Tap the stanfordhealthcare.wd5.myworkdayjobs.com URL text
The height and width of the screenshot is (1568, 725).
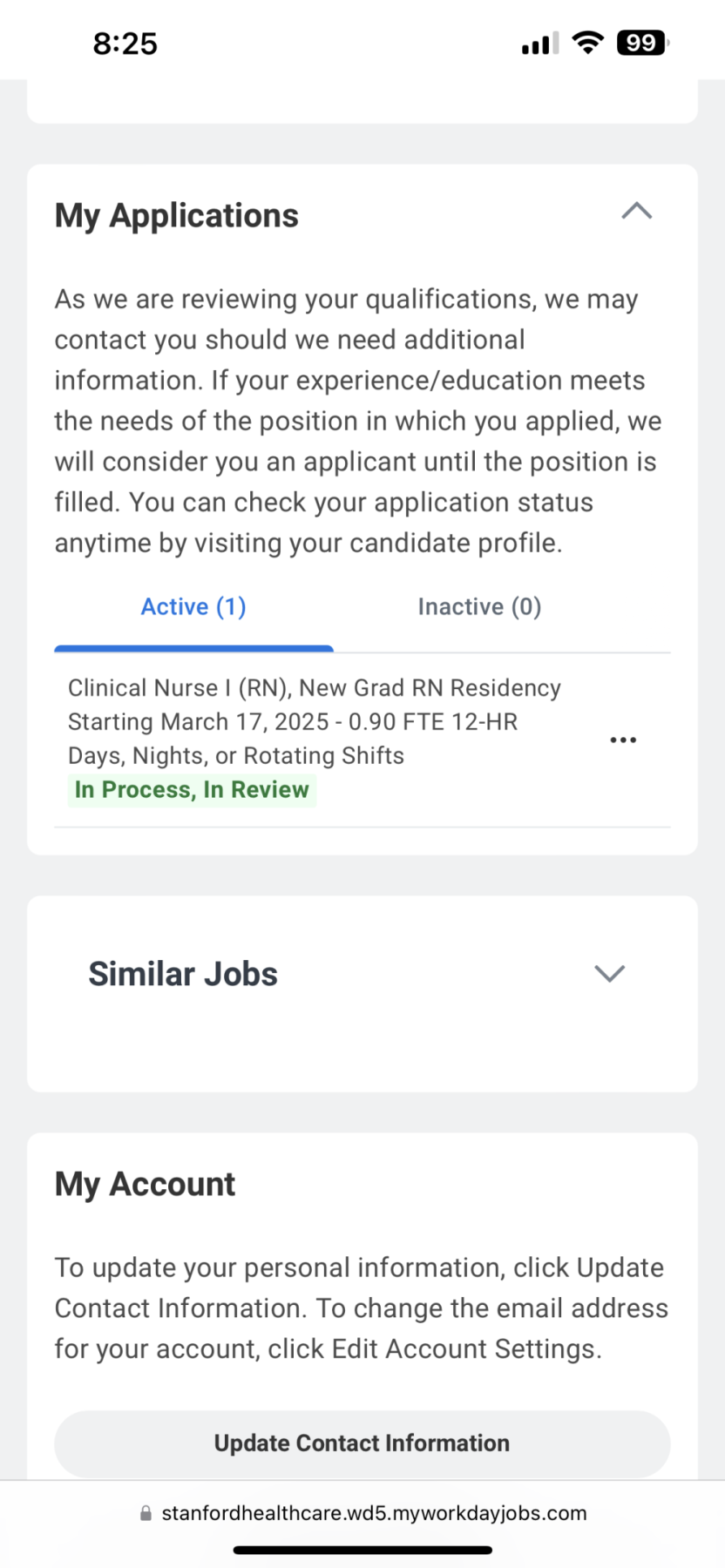(374, 1513)
